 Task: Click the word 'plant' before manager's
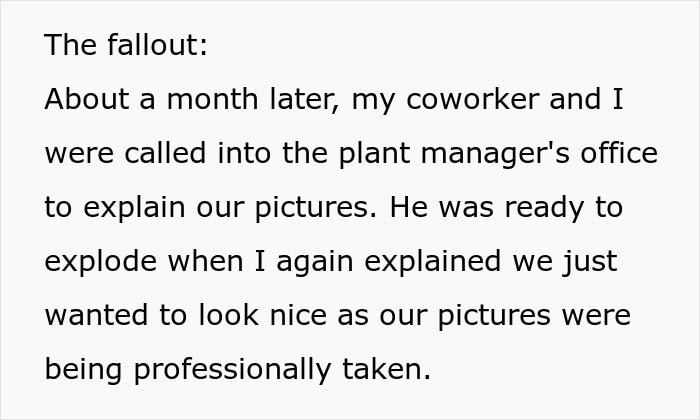[x=374, y=155]
